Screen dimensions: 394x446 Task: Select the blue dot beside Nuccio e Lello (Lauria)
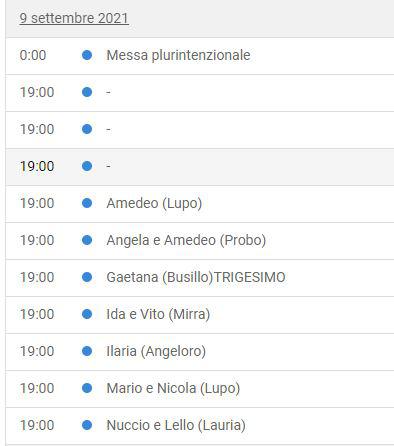(x=87, y=425)
